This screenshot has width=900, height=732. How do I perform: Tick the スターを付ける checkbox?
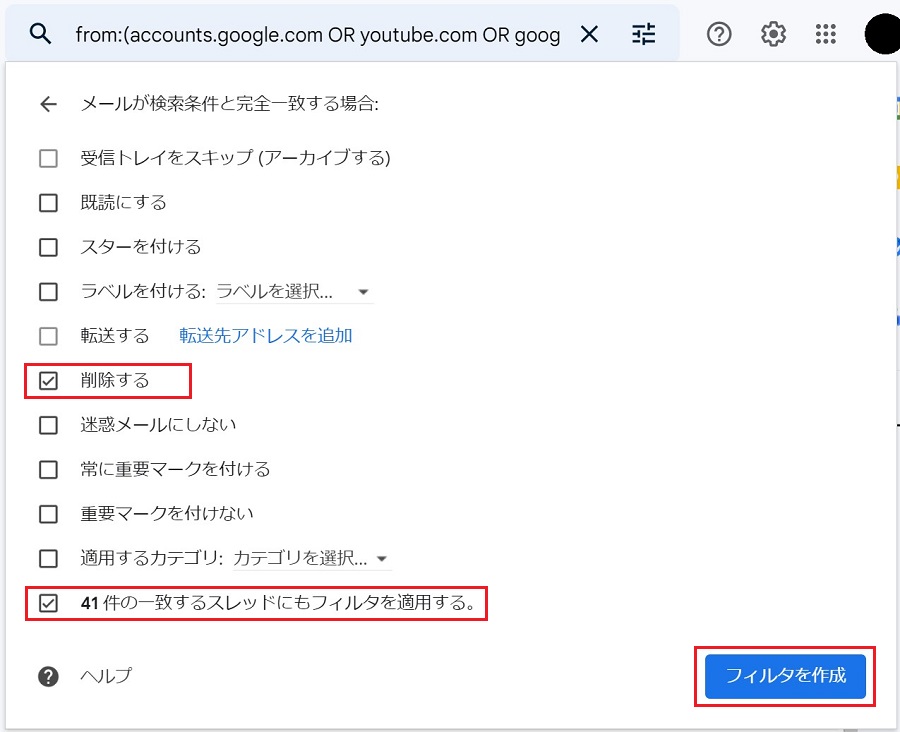tap(48, 247)
